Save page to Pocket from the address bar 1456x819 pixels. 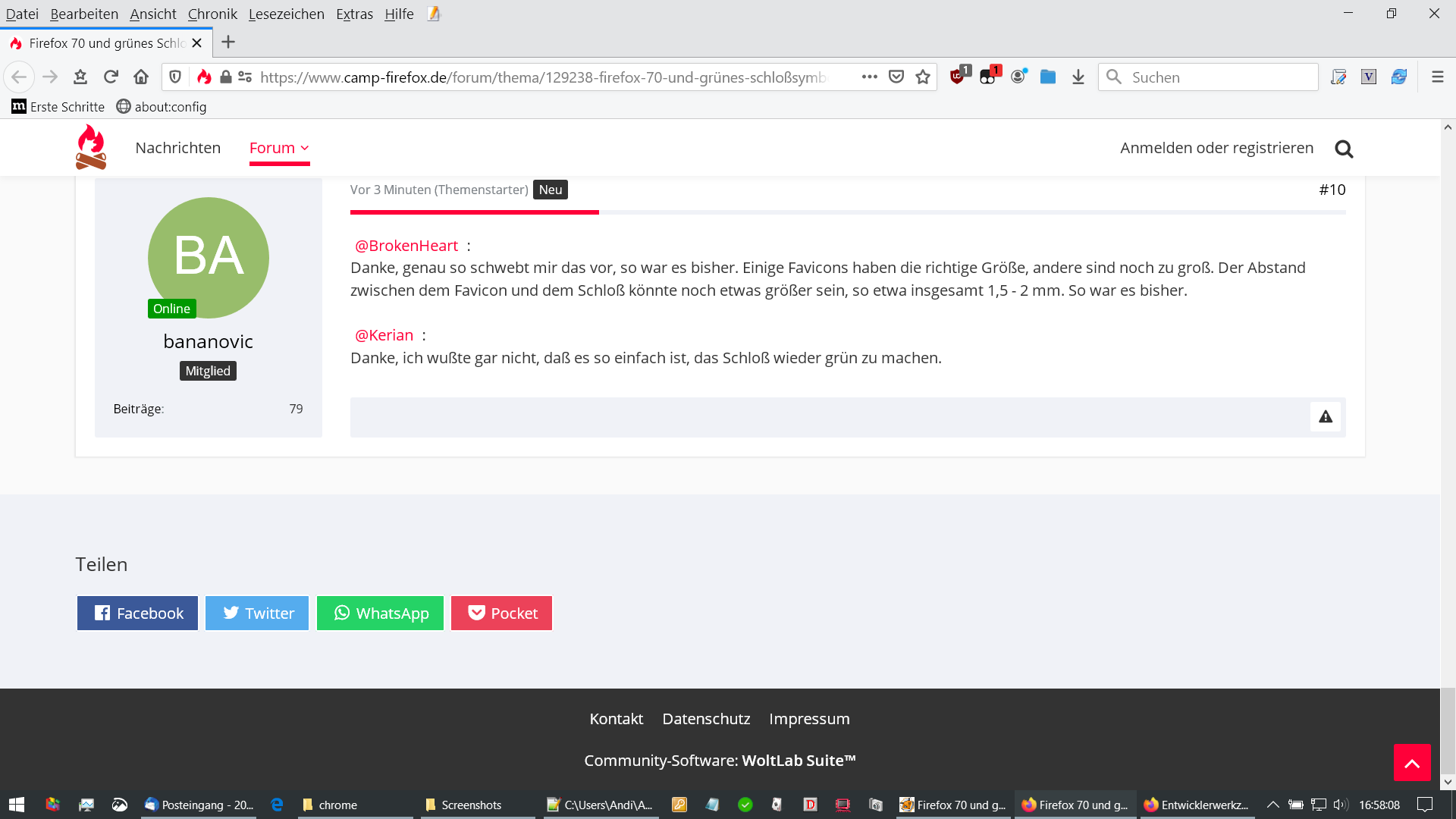click(896, 77)
